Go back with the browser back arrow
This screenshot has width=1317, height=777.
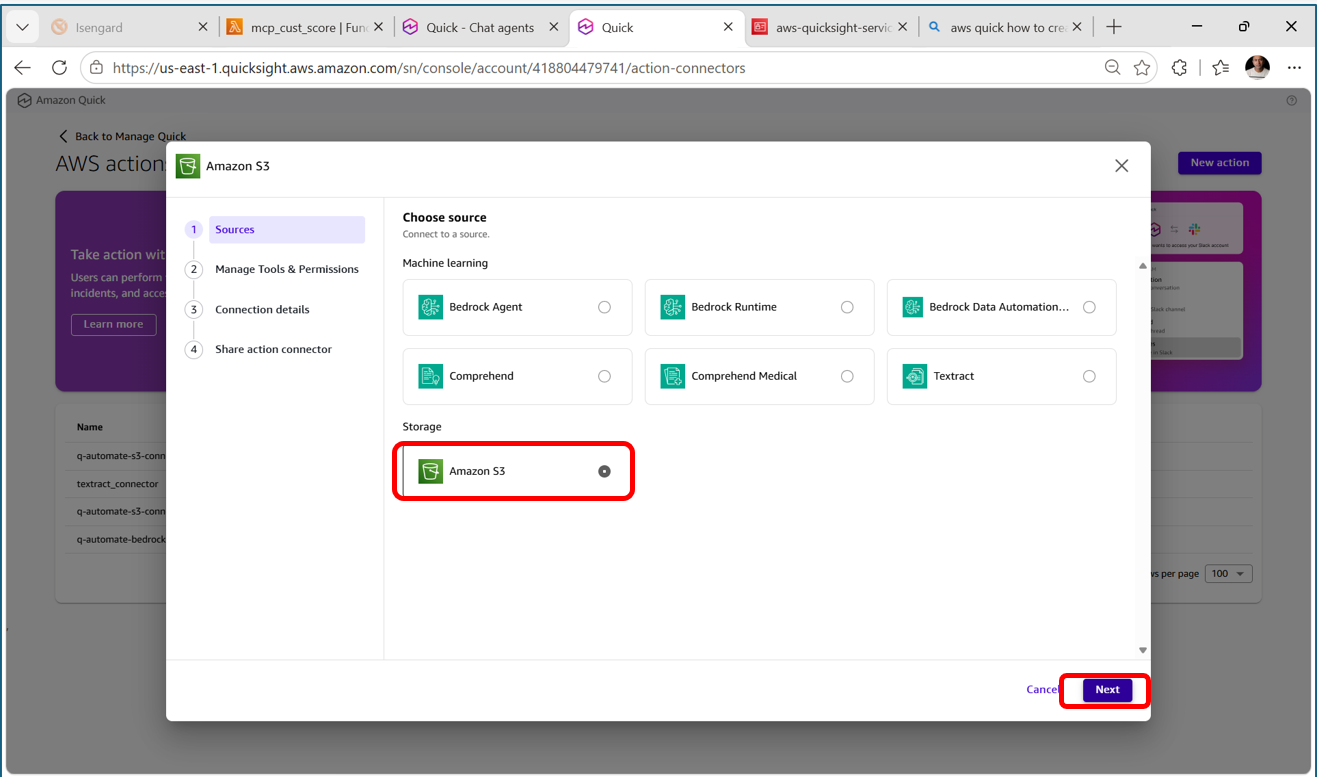click(22, 68)
